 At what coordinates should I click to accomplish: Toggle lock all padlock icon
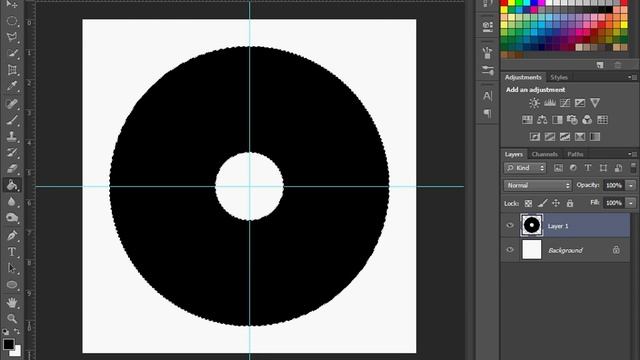coord(570,203)
